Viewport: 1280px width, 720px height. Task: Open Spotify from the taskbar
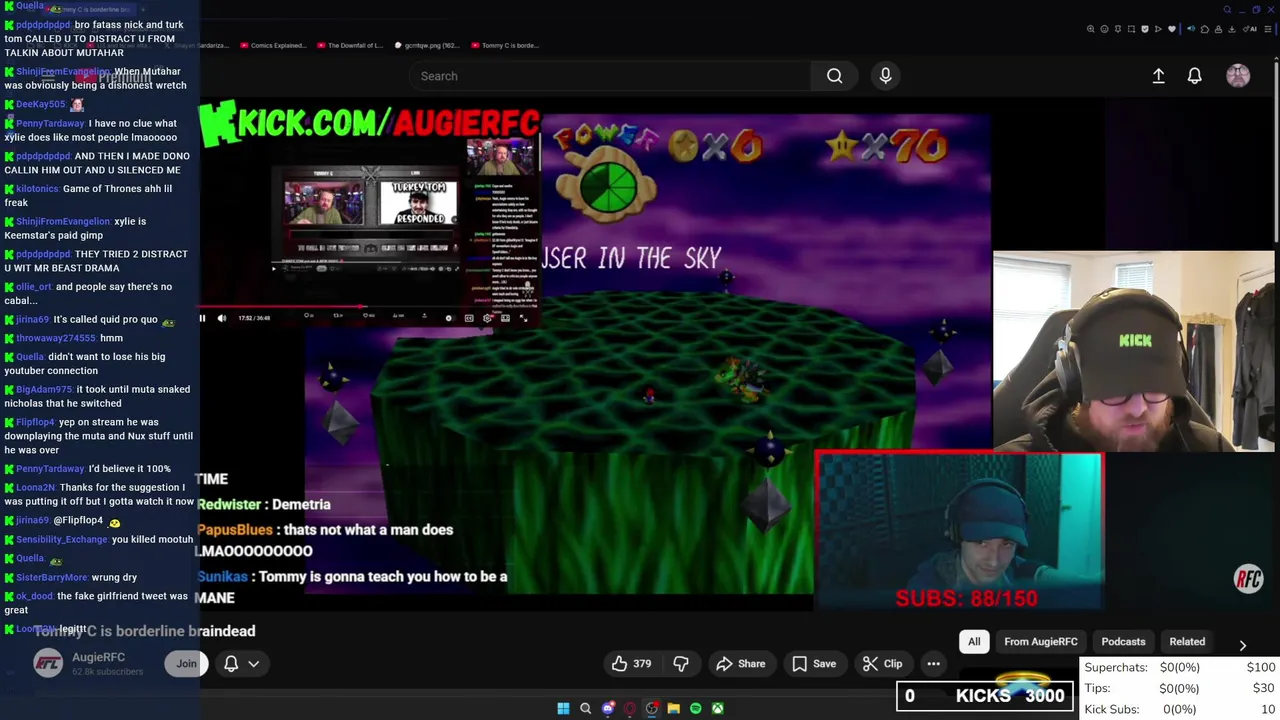tap(695, 708)
